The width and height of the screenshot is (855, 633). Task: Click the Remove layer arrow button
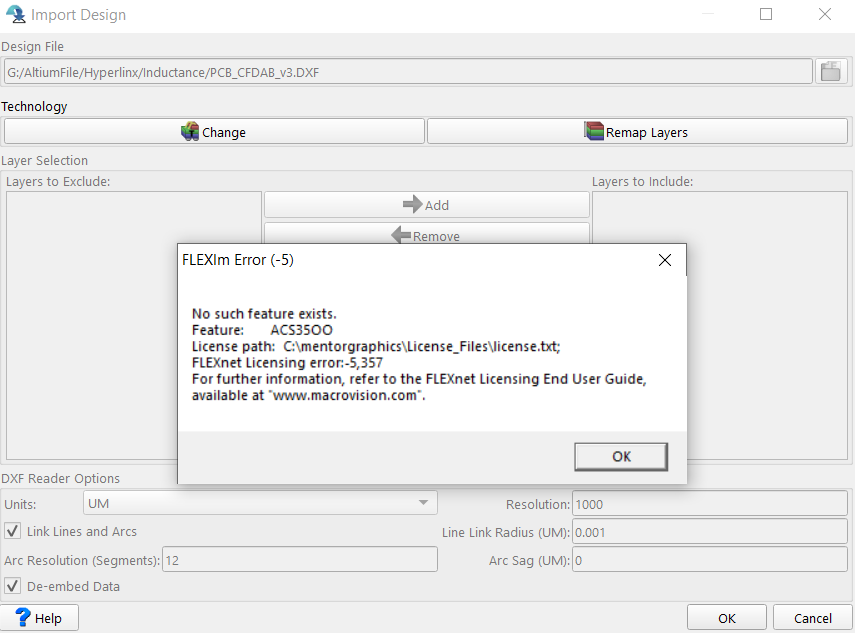pyautogui.click(x=426, y=235)
